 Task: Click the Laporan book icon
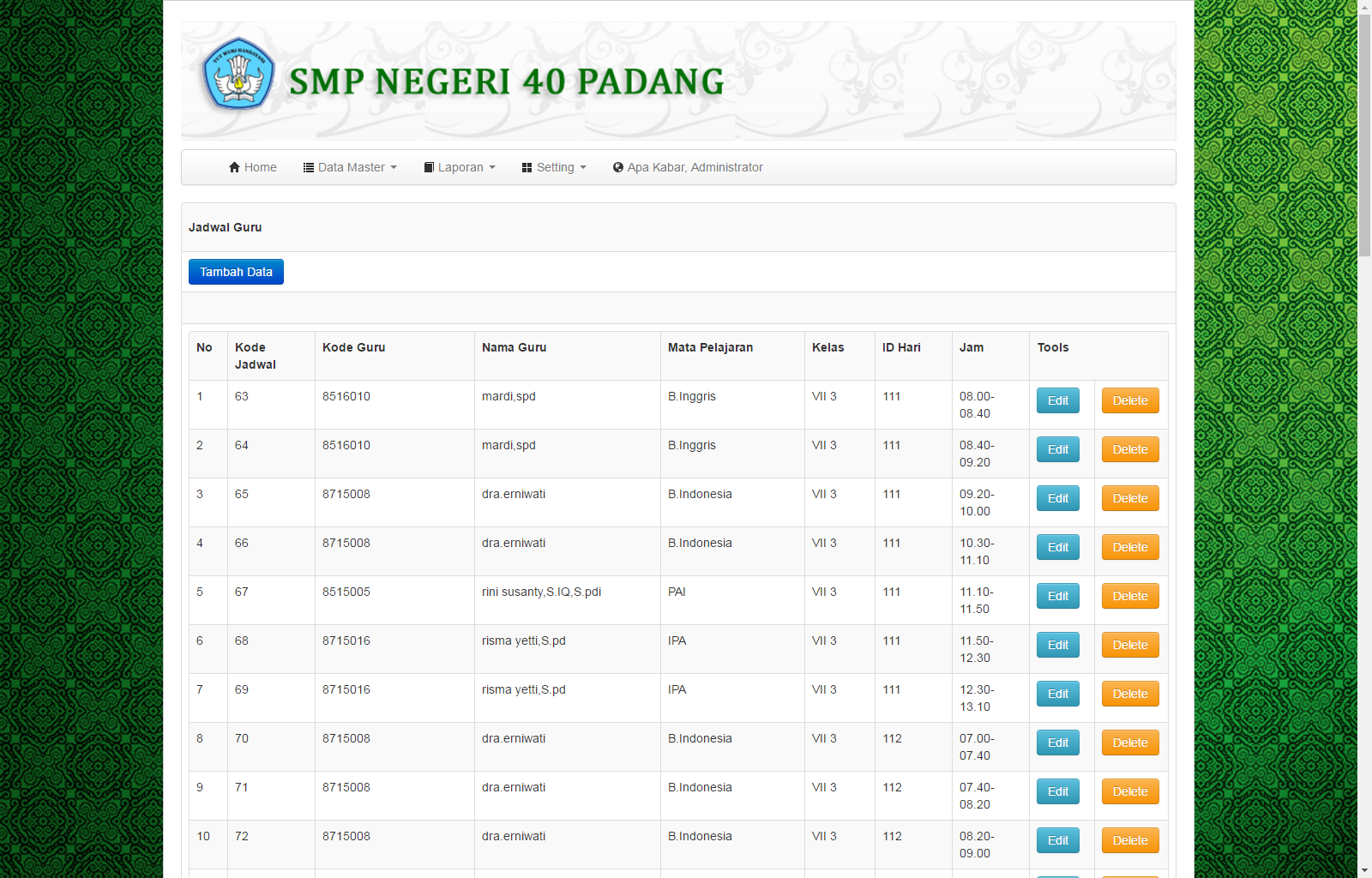429,167
